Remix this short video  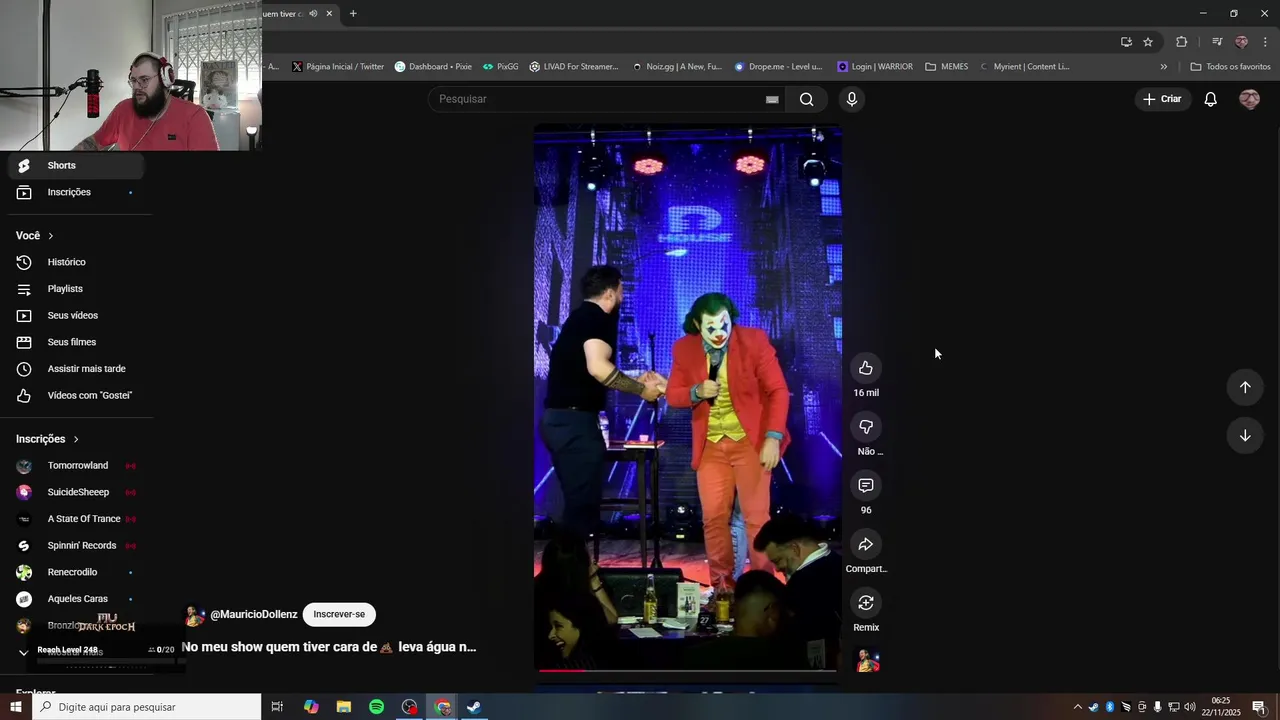pos(866,603)
